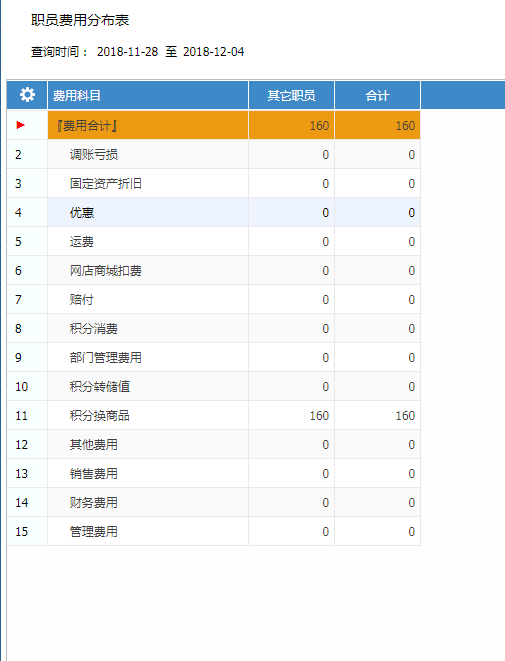Open the gear column settings icon
This screenshot has height=661, width=505.
pos(27,95)
